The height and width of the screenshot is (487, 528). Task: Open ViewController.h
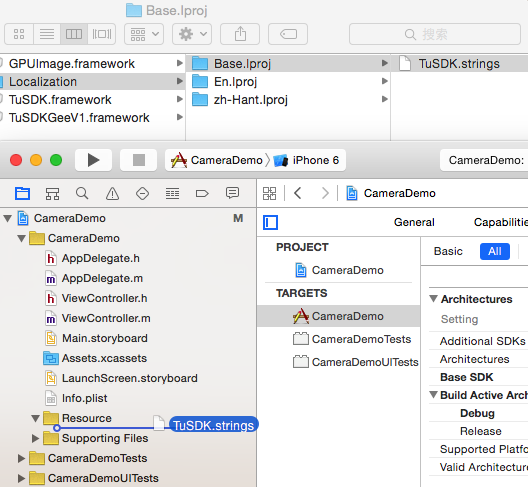pos(96,298)
